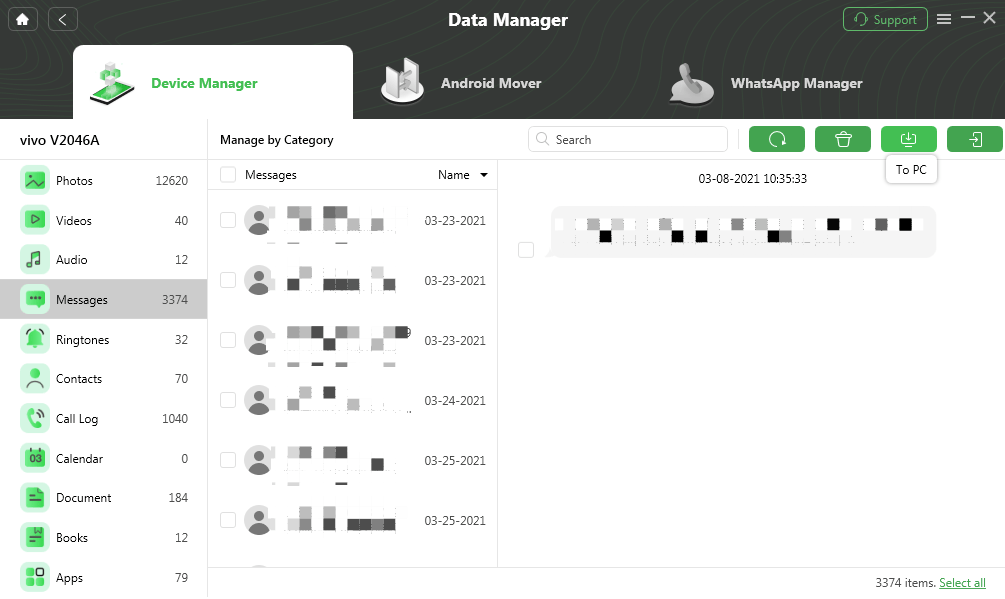
Task: Check the Messages select-all checkbox
Action: 228,175
